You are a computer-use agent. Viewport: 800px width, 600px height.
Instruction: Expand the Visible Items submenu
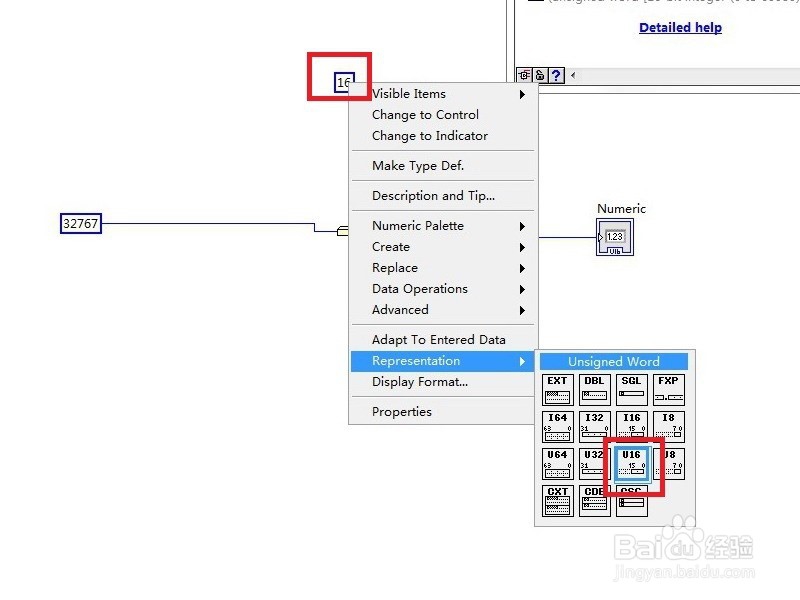[x=443, y=94]
